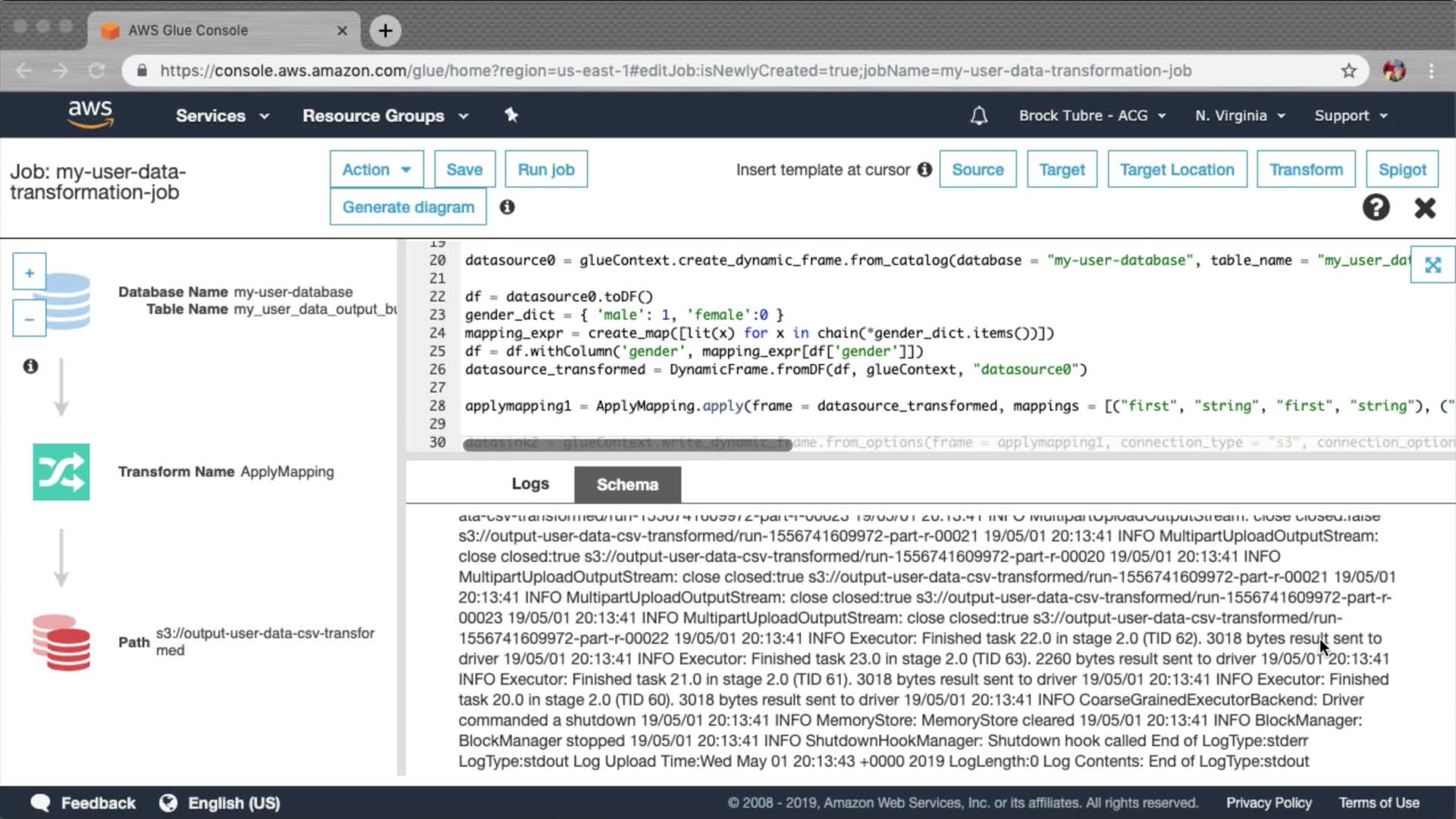Click the Run job button
Screen dimensions: 1456x819
pos(546,169)
